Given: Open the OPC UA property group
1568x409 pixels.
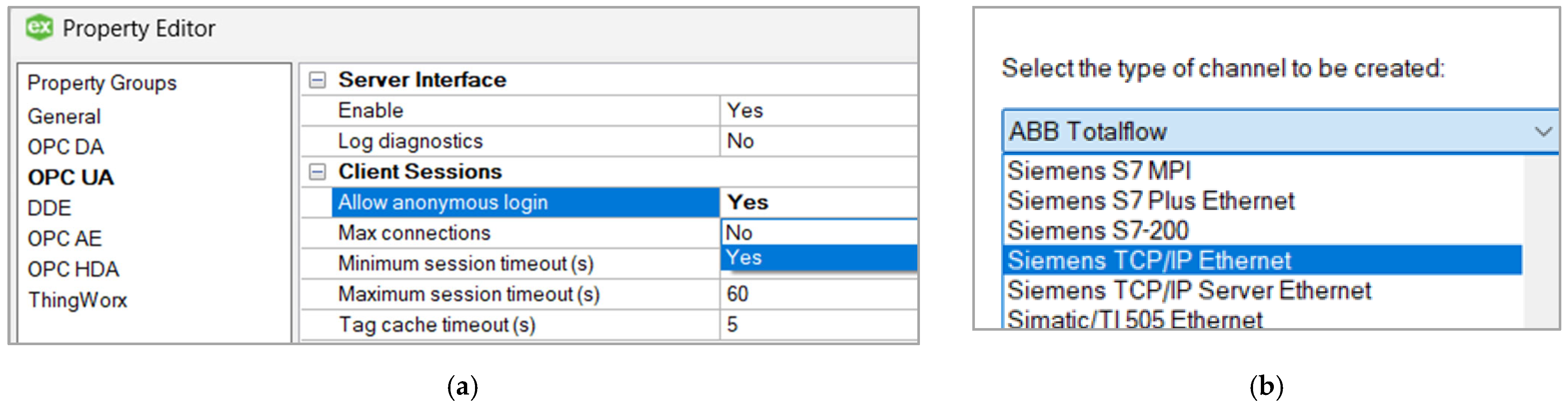Looking at the screenshot, I should pos(71,177).
